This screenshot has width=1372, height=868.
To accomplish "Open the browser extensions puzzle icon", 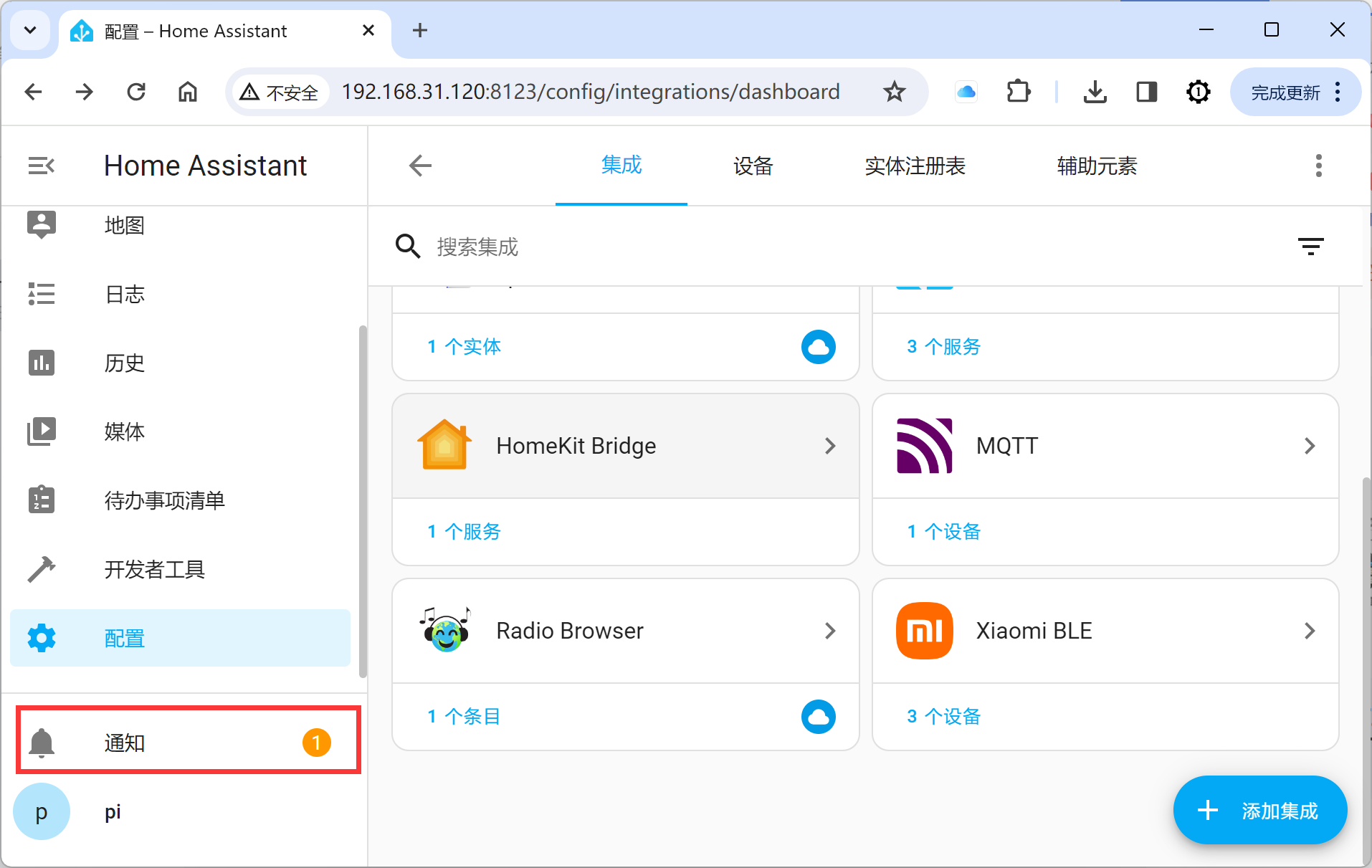I will [x=1018, y=92].
